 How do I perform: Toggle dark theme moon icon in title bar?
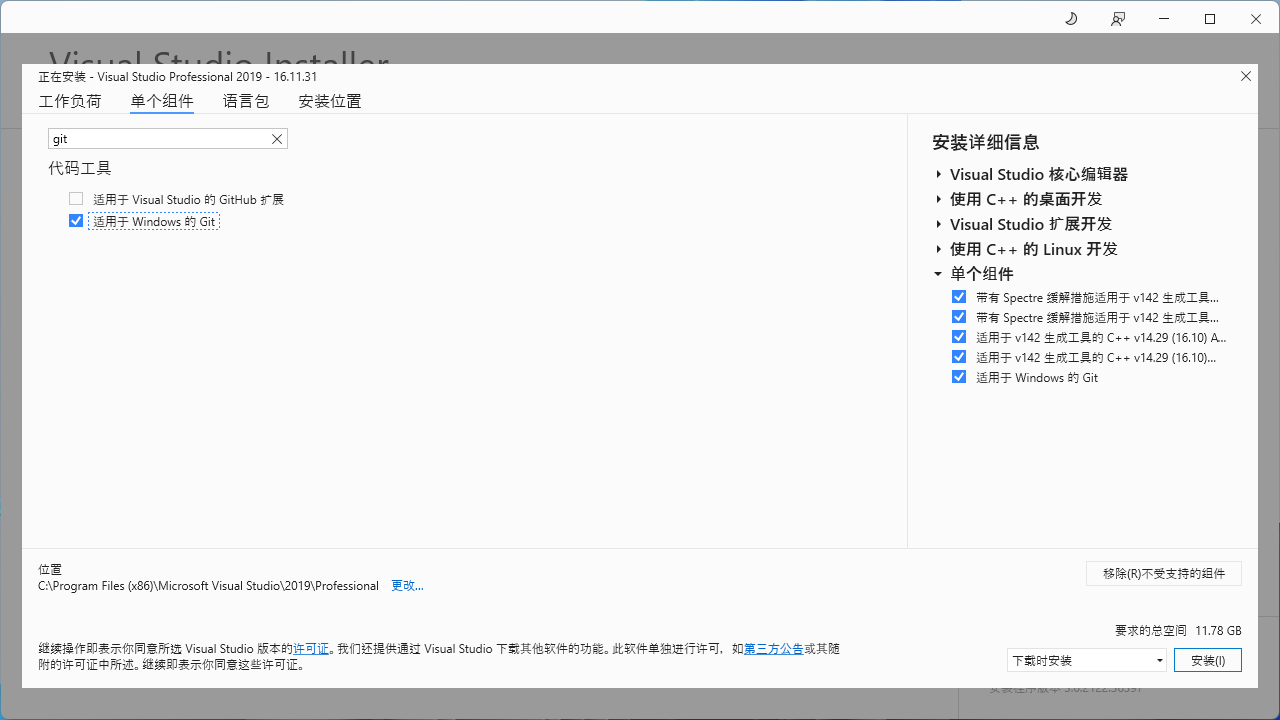pyautogui.click(x=1071, y=19)
